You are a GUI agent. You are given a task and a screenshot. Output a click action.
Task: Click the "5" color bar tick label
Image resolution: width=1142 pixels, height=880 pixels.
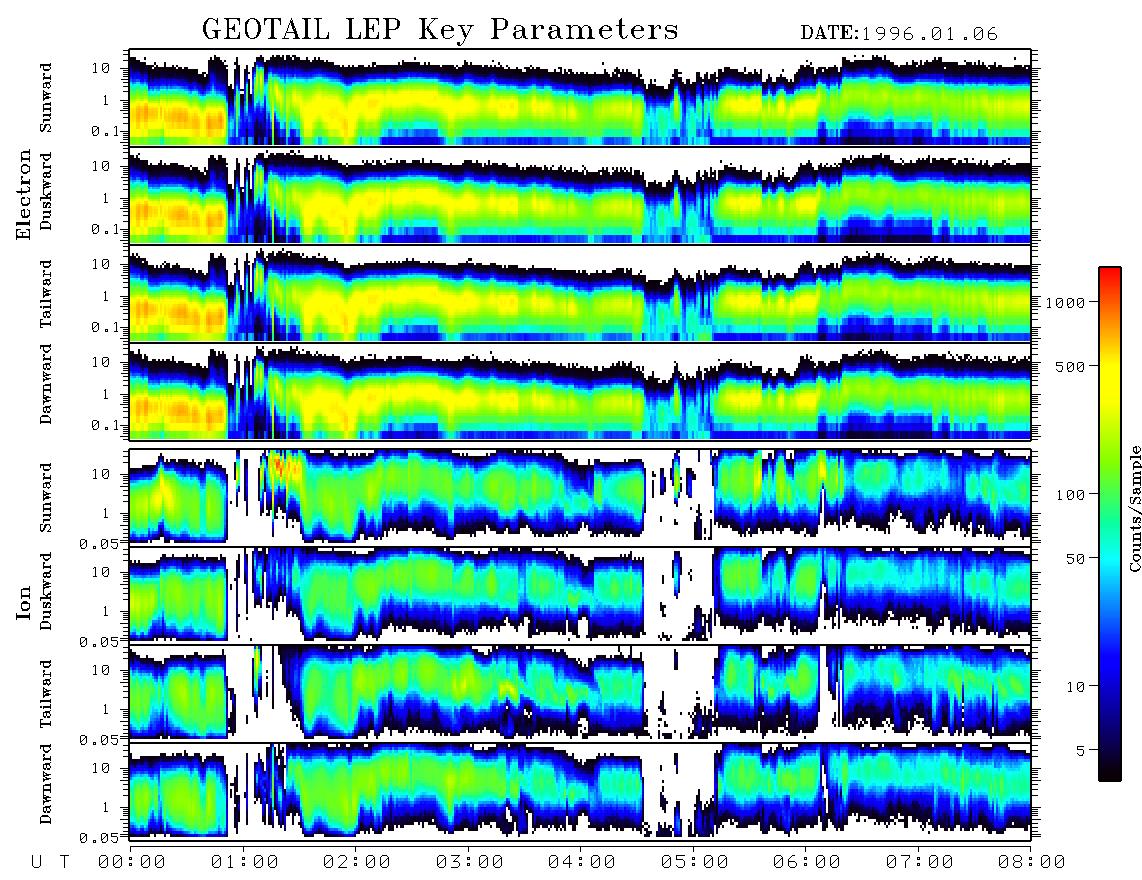pyautogui.click(x=1080, y=750)
